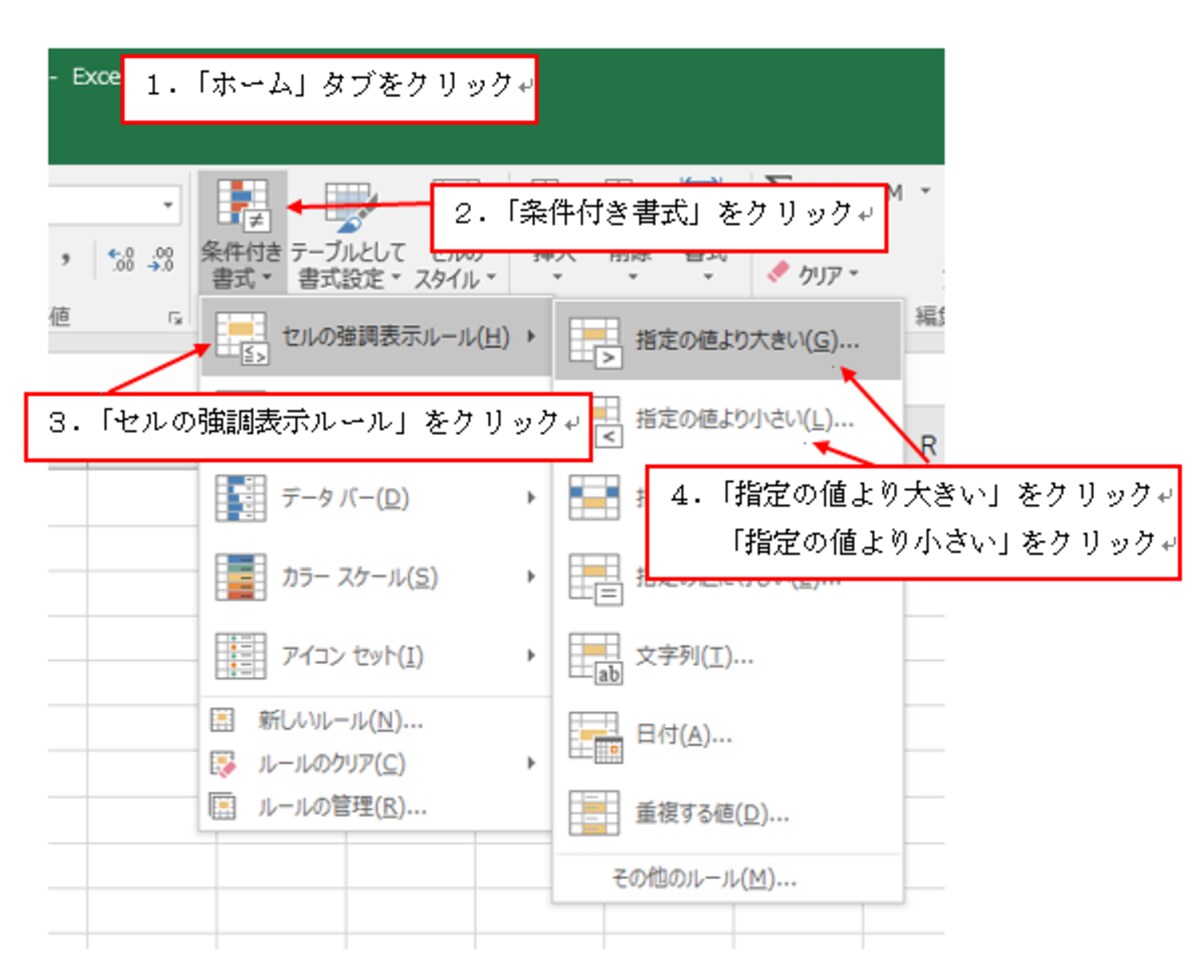1200x959 pixels.
Task: Select 指定の値より小さい(L)... rule
Action: pyautogui.click(x=728, y=420)
